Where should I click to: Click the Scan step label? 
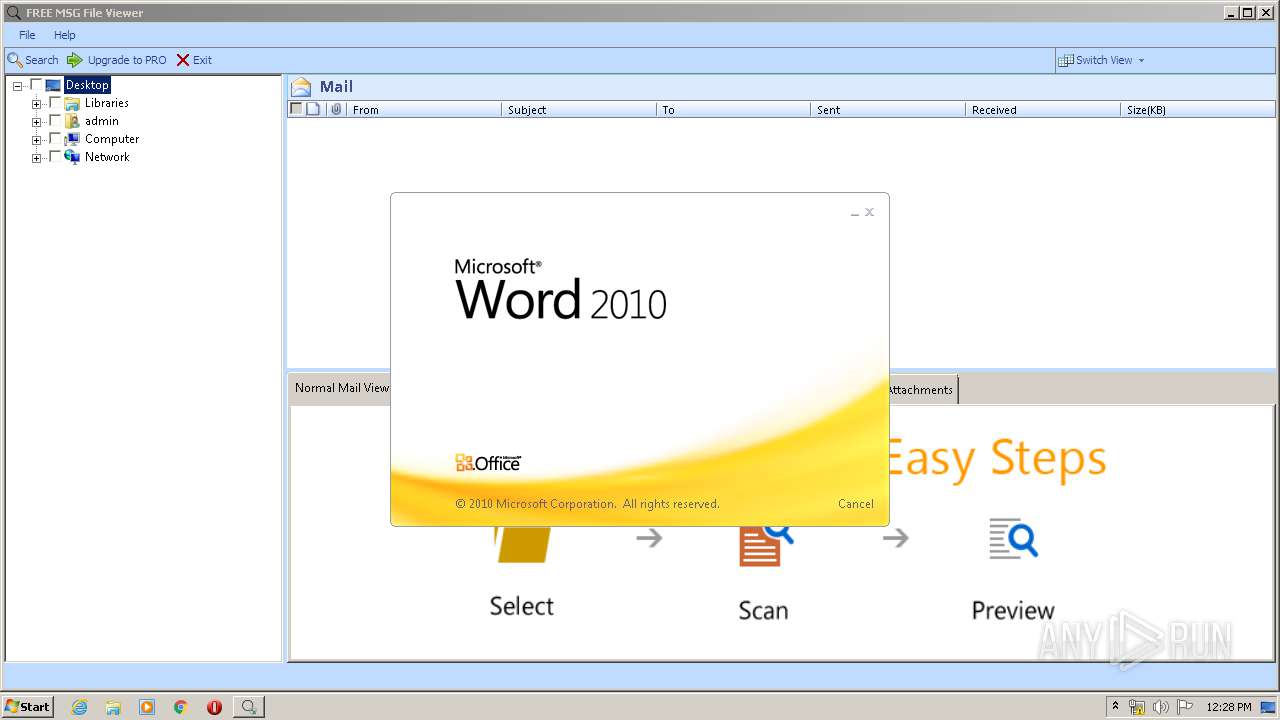coord(763,610)
